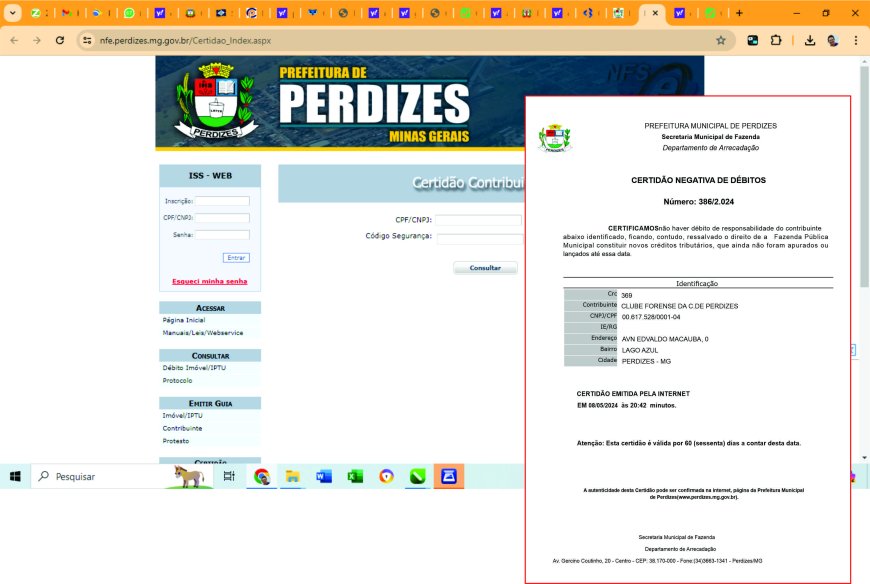
Task: Open the Esqueci minha senha link
Action: click(210, 281)
